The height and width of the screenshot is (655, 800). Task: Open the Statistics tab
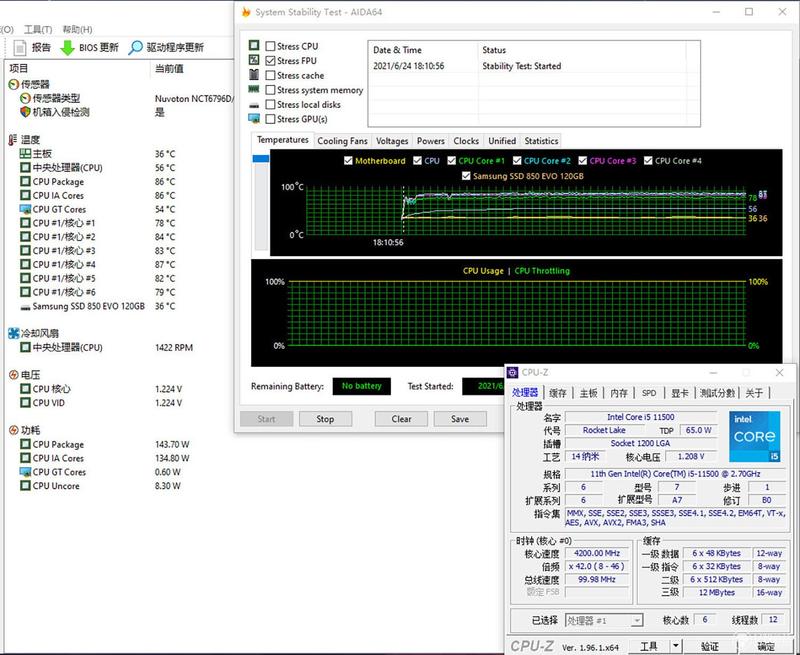pyautogui.click(x=541, y=141)
